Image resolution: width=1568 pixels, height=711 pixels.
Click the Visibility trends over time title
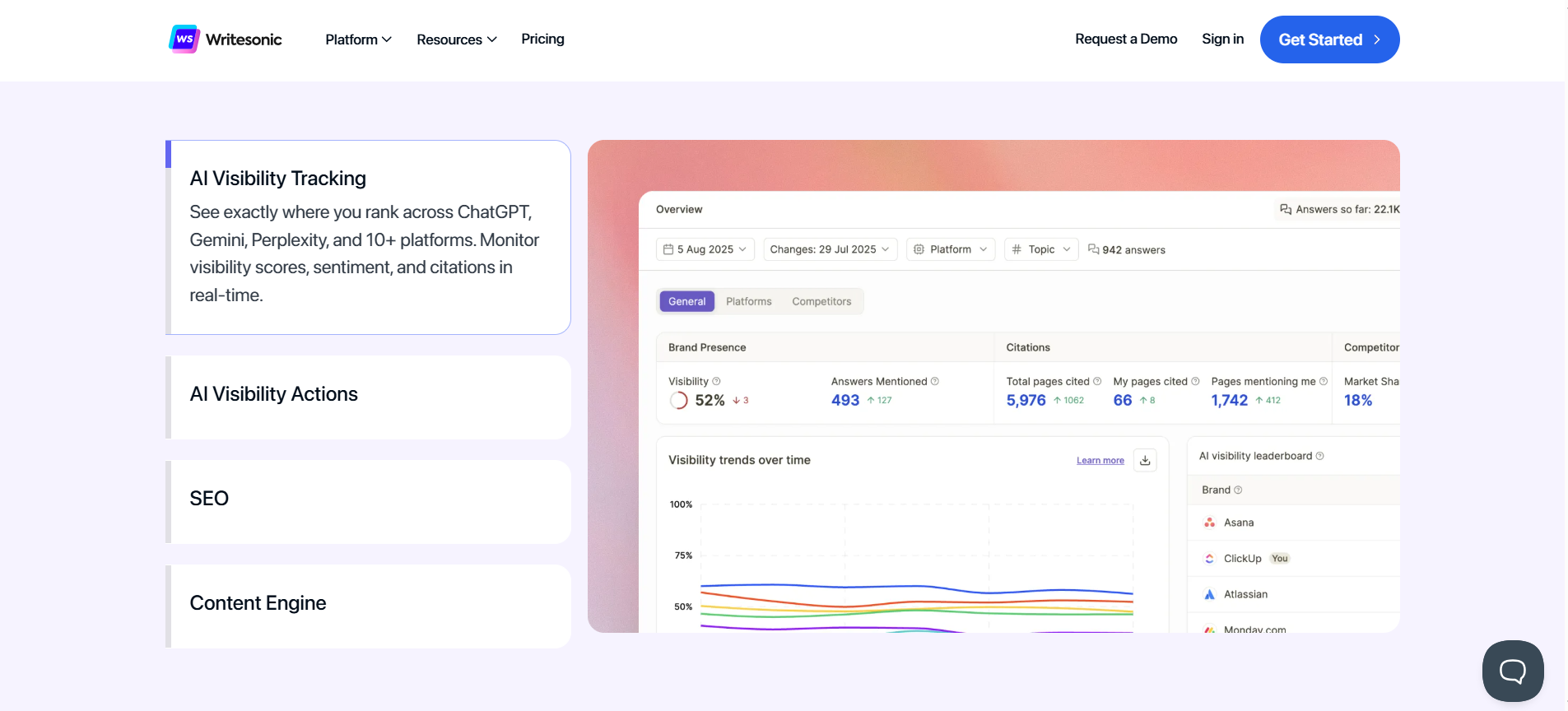click(x=739, y=460)
